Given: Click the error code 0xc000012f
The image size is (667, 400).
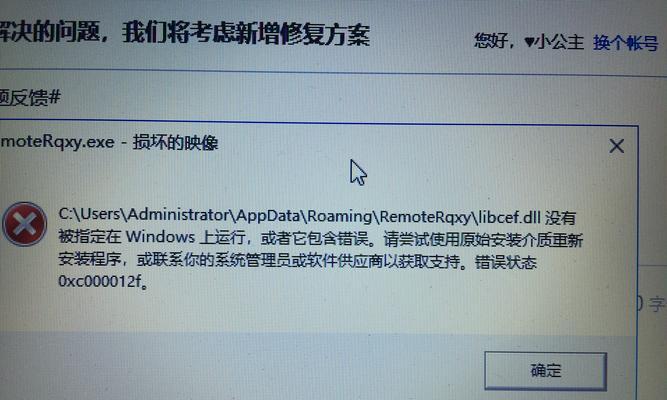Looking at the screenshot, I should click(100, 281).
